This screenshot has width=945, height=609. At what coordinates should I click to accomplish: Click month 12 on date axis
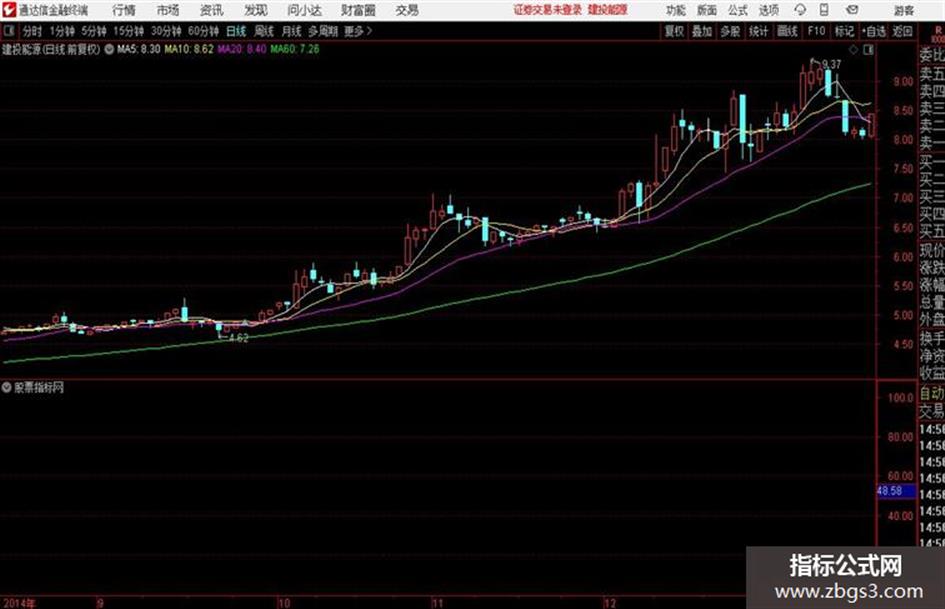pos(610,602)
